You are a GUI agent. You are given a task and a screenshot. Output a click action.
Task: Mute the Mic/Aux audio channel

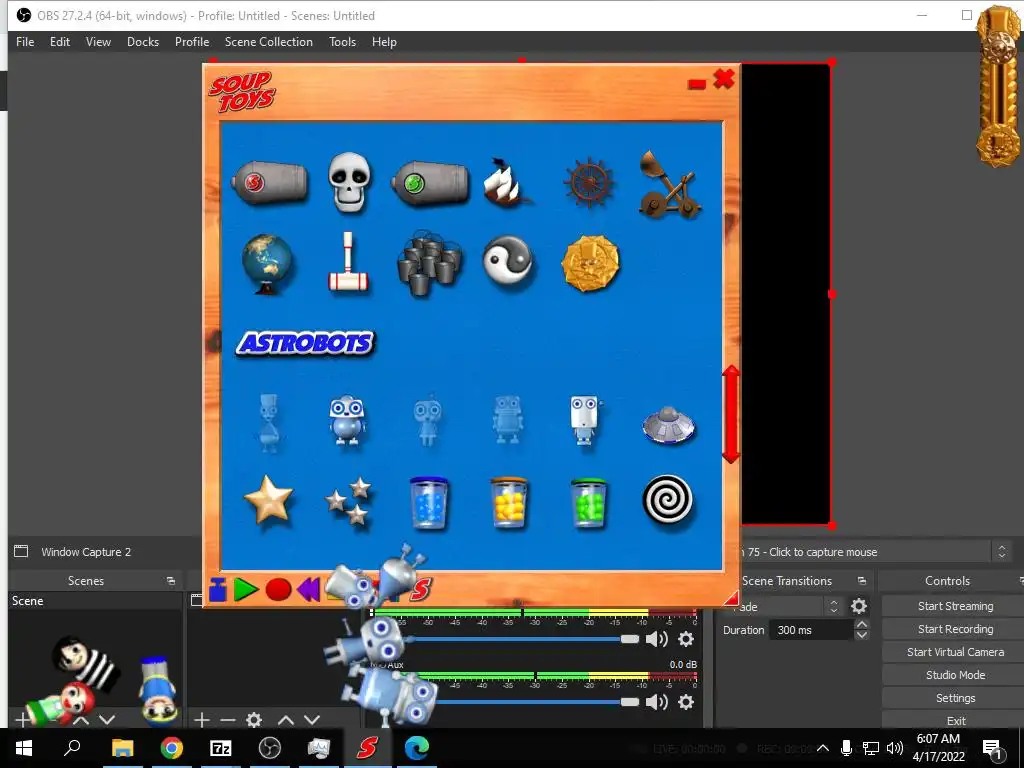tap(656, 702)
